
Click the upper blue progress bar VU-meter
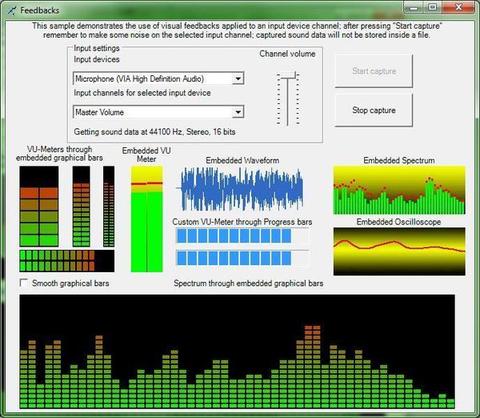click(x=242, y=236)
